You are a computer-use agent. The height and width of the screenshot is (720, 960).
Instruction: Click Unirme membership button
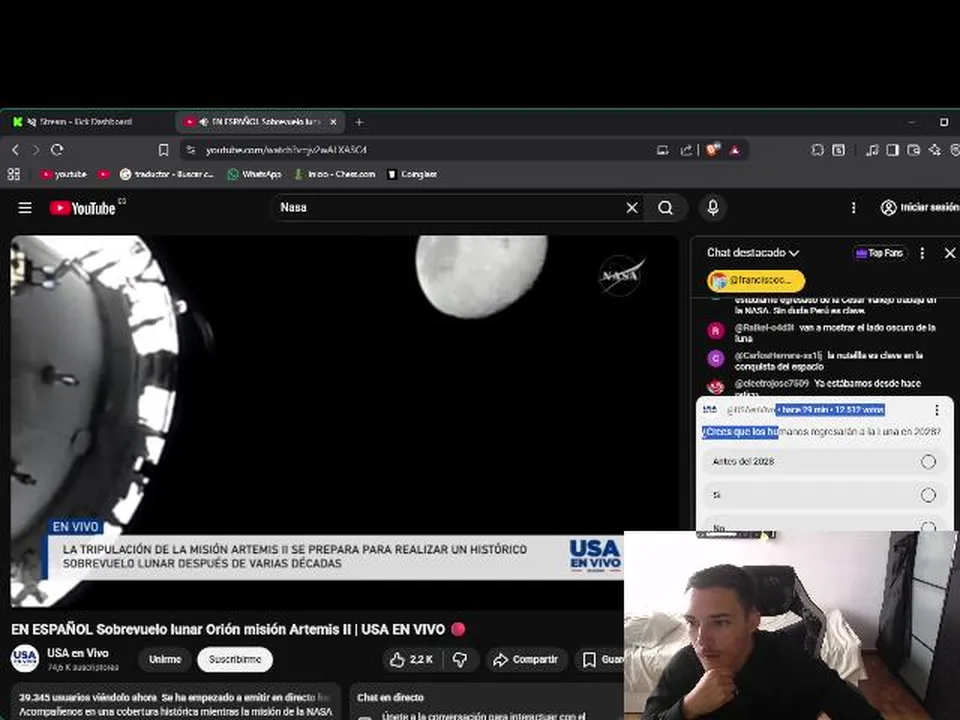[165, 659]
